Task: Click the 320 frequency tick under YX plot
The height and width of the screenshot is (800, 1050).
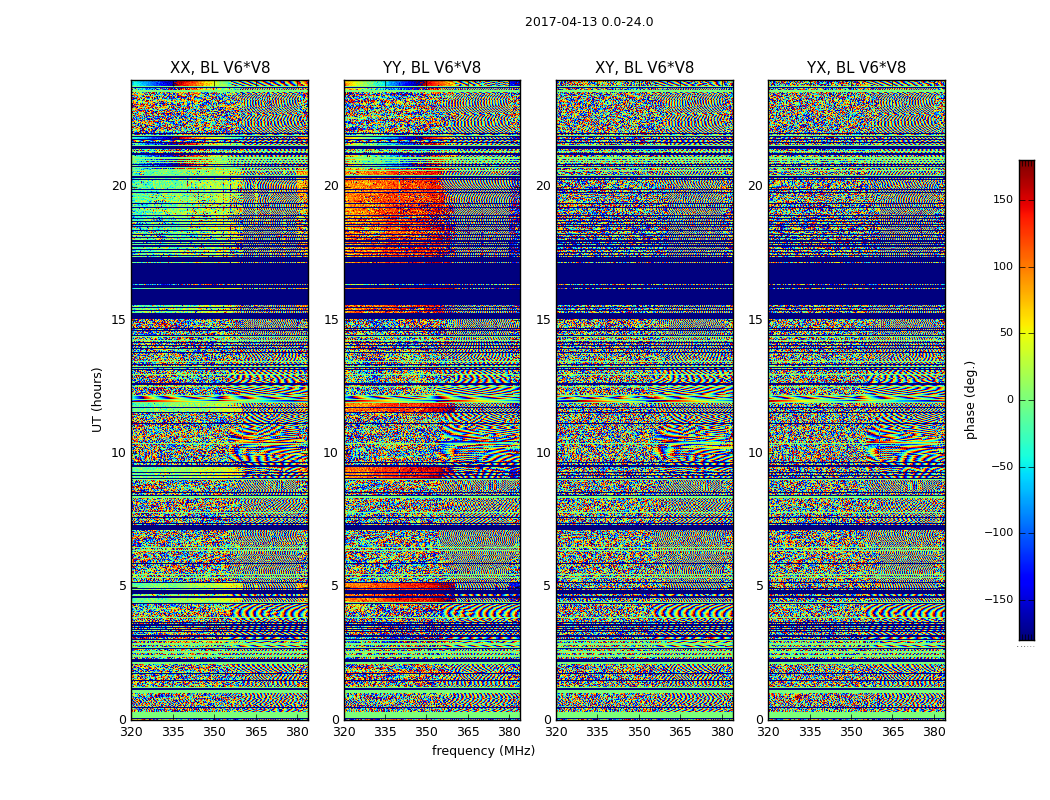Action: tap(769, 732)
